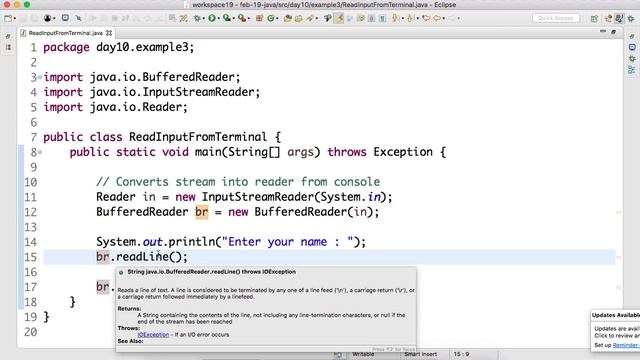This screenshot has width=640, height=360.
Task: Toggle the Mark Occurrences highlighter
Action: 339,18
